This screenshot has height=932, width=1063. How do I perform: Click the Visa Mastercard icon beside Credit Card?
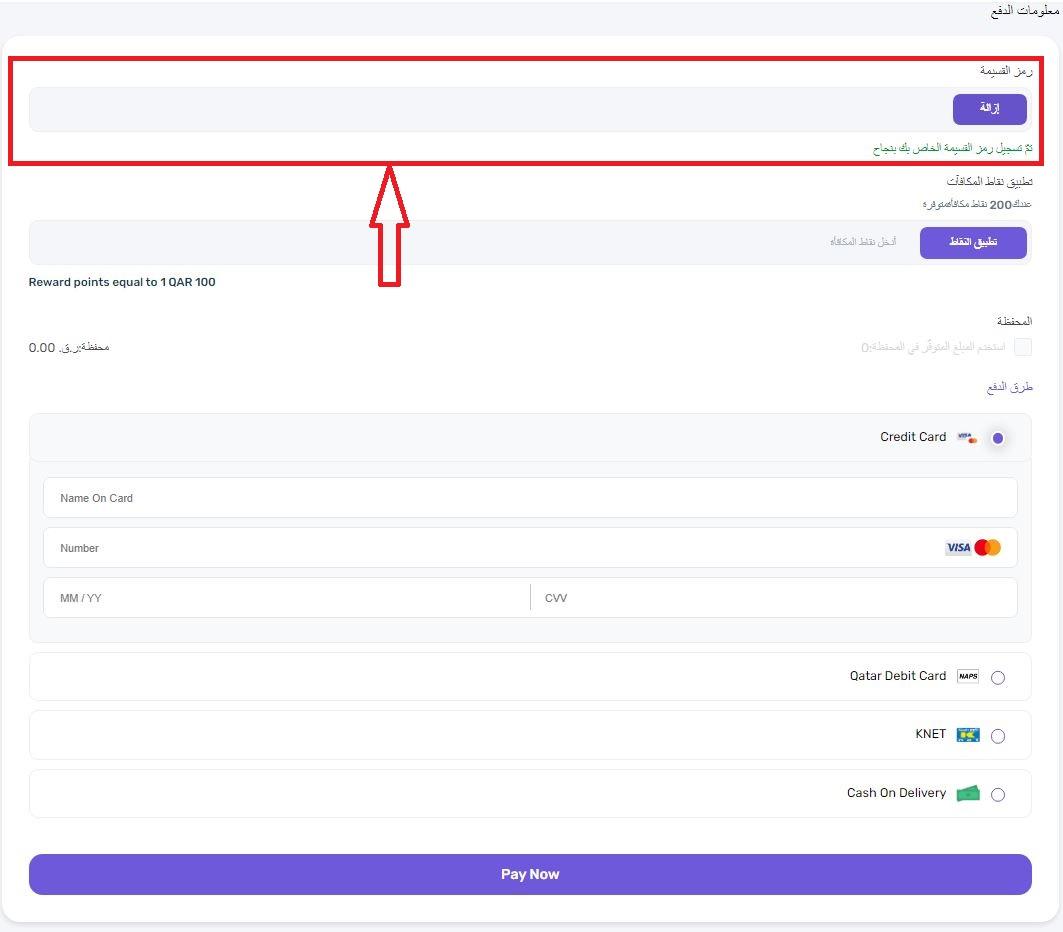click(967, 438)
